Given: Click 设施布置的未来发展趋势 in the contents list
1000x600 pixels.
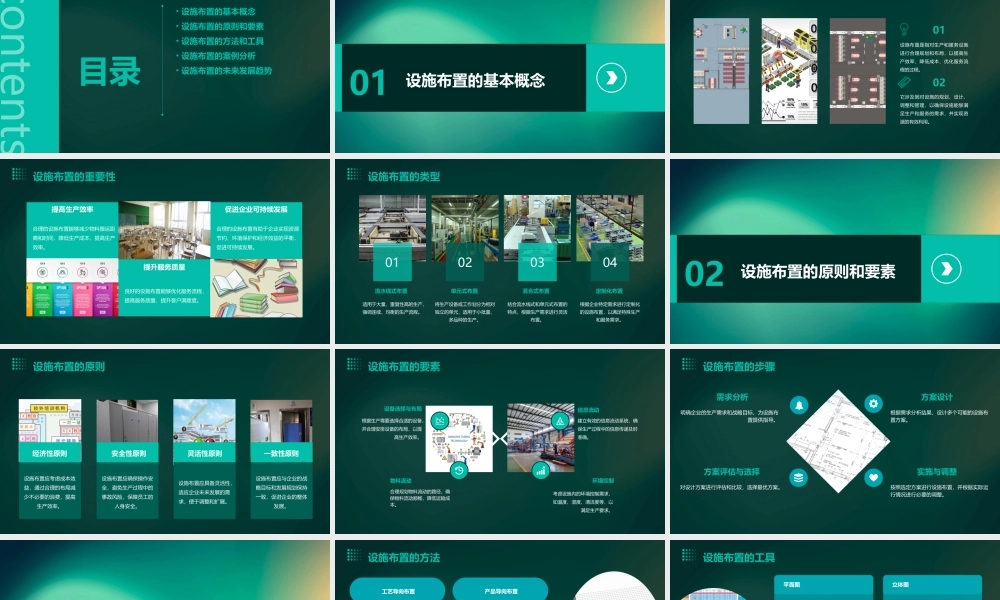Looking at the screenshot, I should click(x=226, y=71).
